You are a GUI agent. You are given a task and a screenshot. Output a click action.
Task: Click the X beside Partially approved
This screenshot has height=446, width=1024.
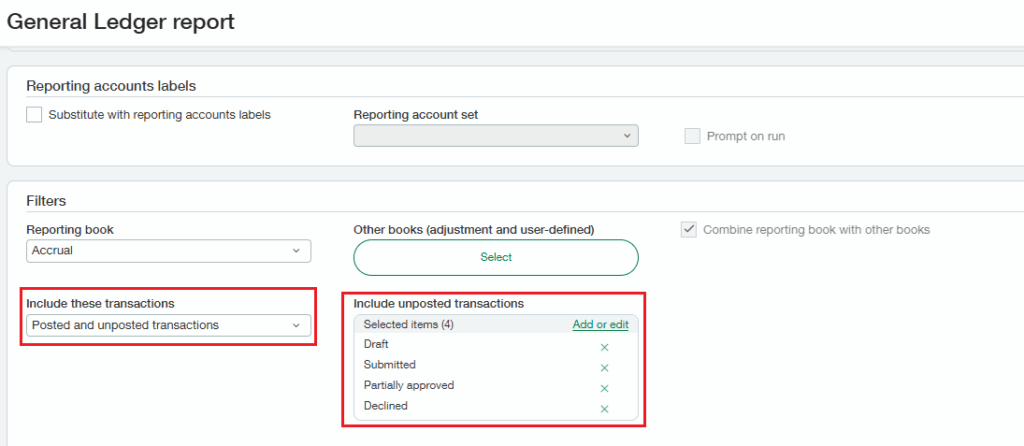604,388
